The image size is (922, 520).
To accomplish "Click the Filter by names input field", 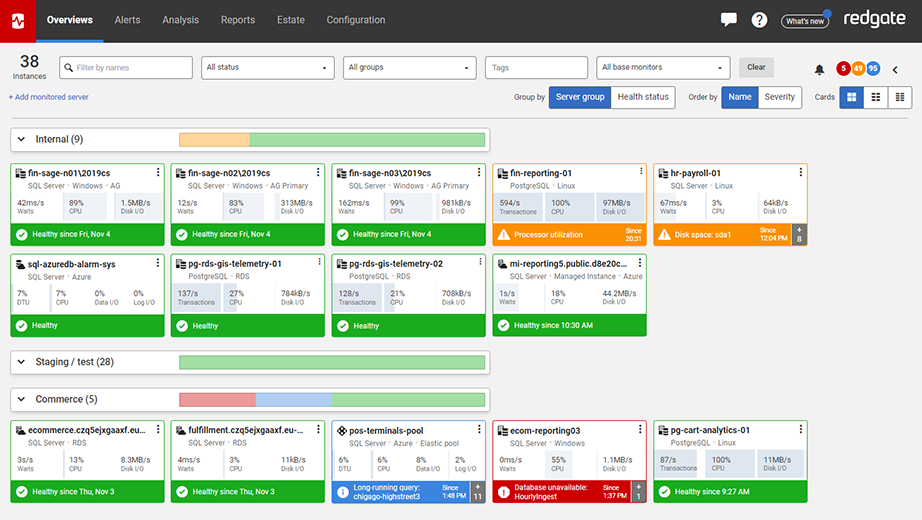I will coord(126,68).
